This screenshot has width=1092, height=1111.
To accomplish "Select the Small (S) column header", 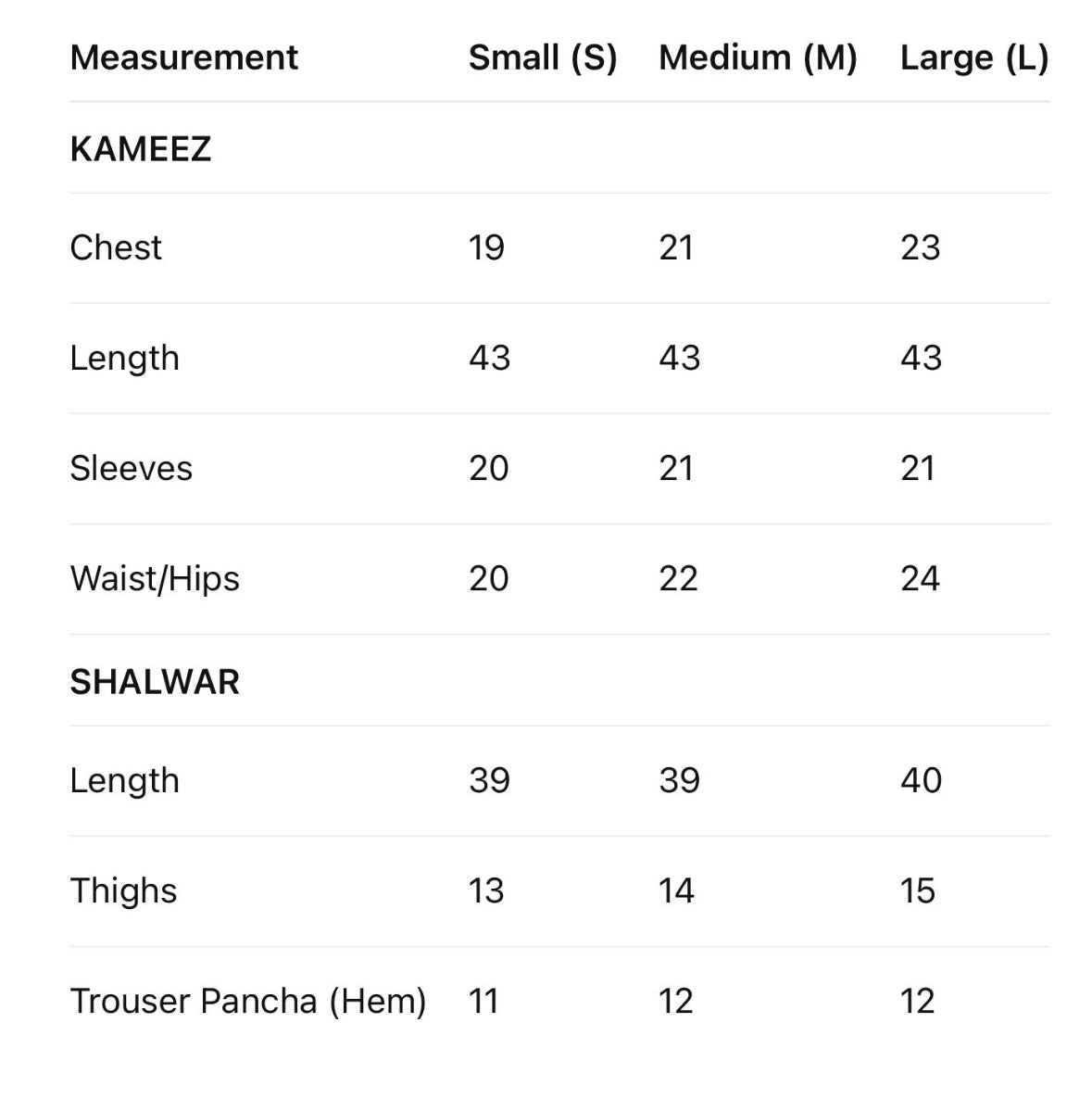I will point(542,57).
